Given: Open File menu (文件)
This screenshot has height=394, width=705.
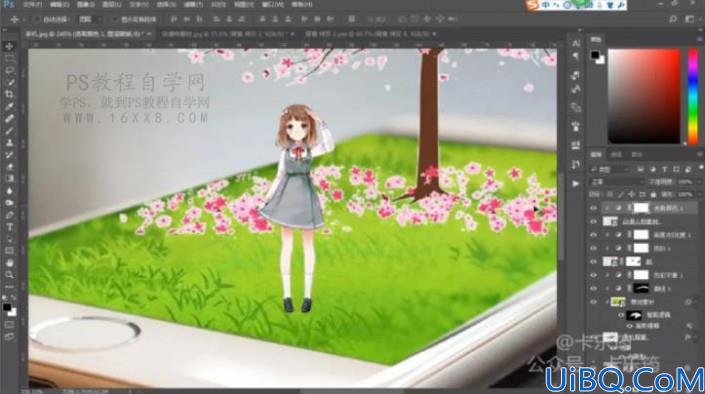Looking at the screenshot, I should [x=32, y=4].
